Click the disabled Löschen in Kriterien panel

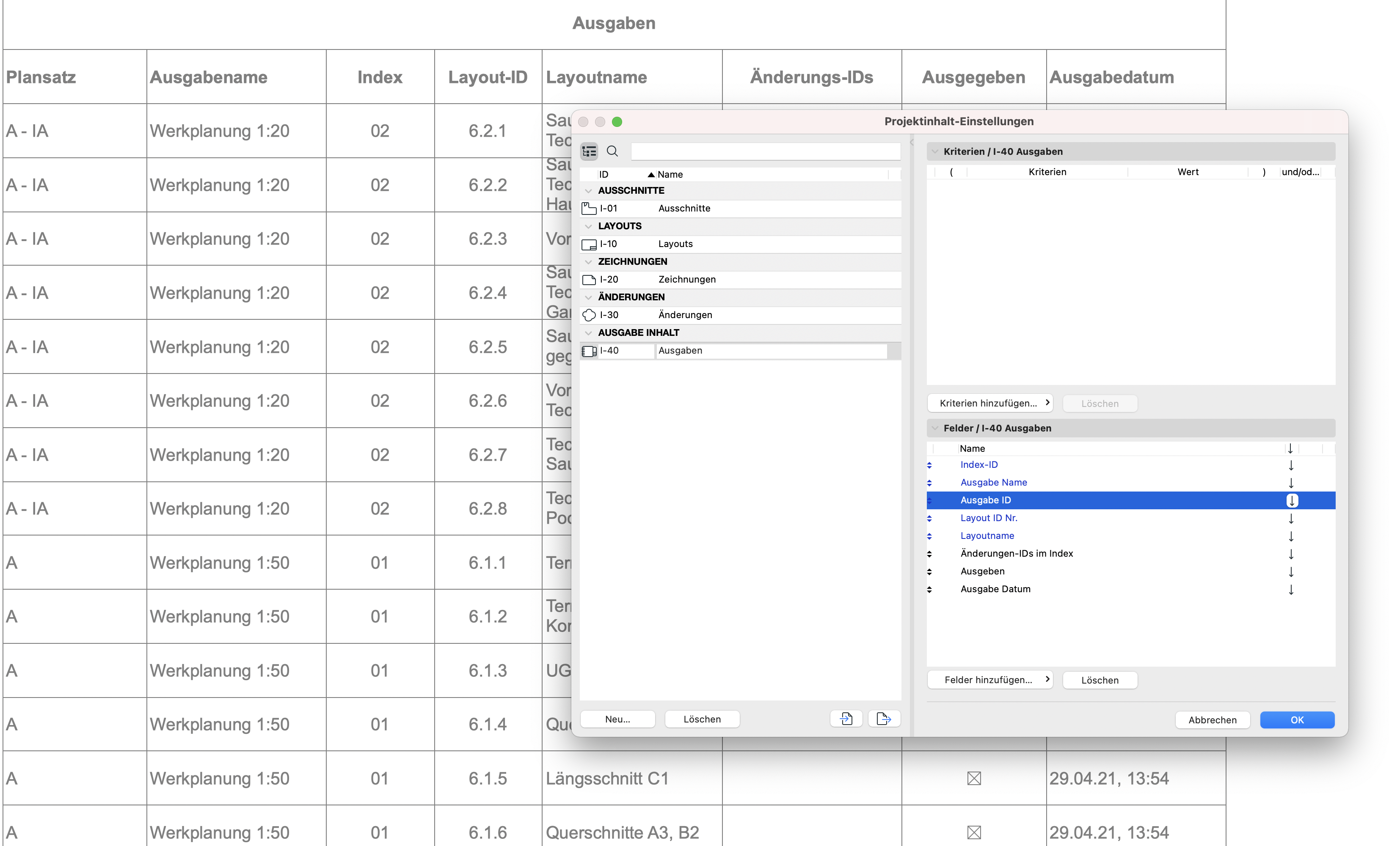coord(1100,403)
